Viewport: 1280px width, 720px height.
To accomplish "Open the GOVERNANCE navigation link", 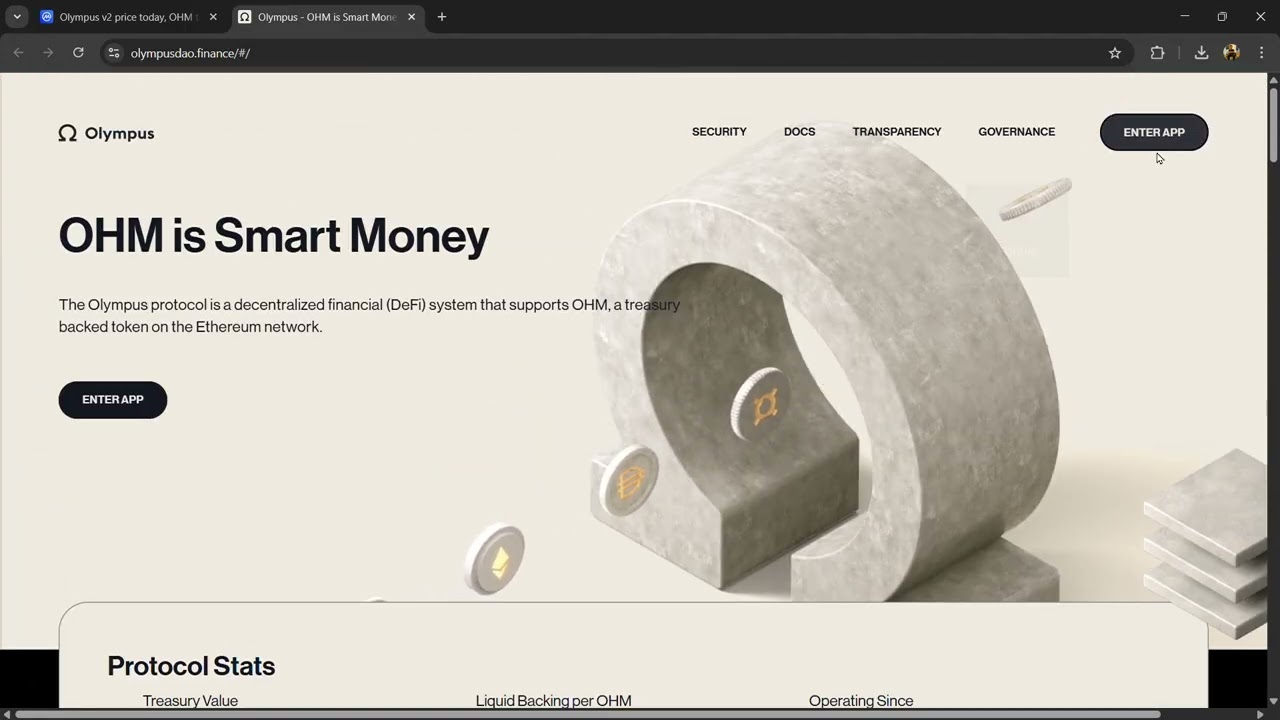I will pos(1016,132).
